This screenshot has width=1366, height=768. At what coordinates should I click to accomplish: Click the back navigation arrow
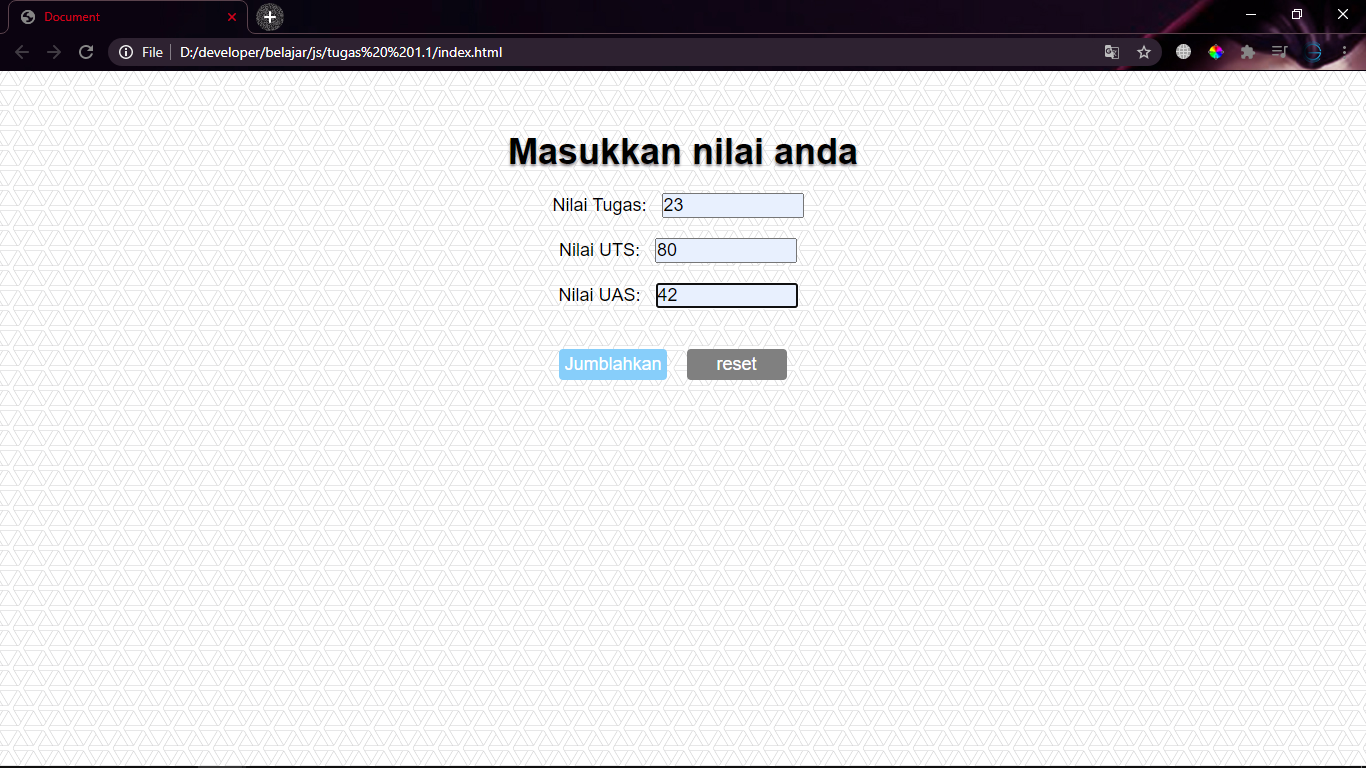point(21,52)
